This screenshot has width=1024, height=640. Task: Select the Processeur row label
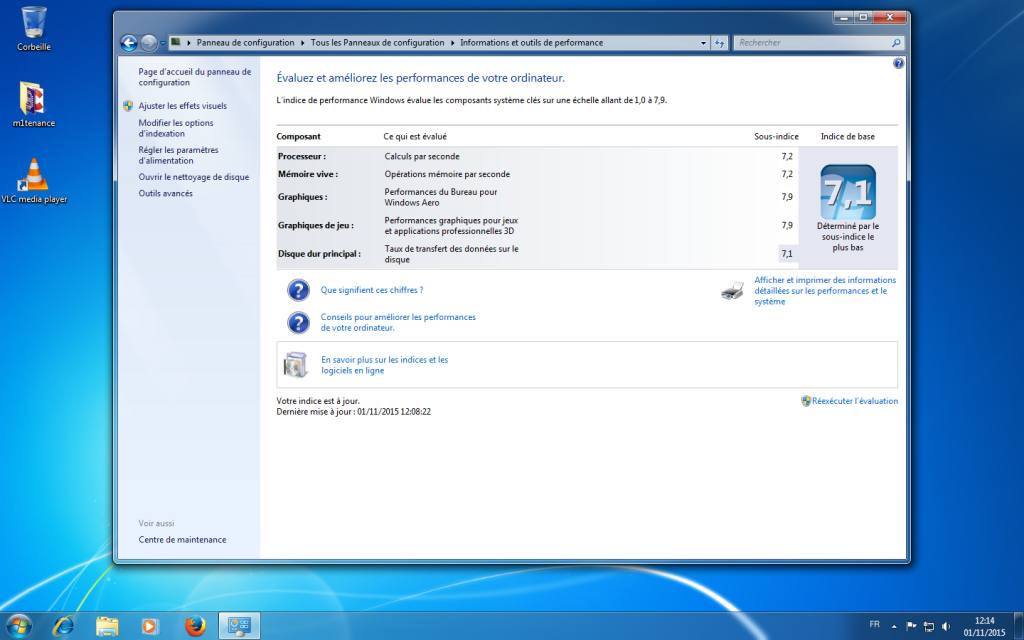(302, 157)
